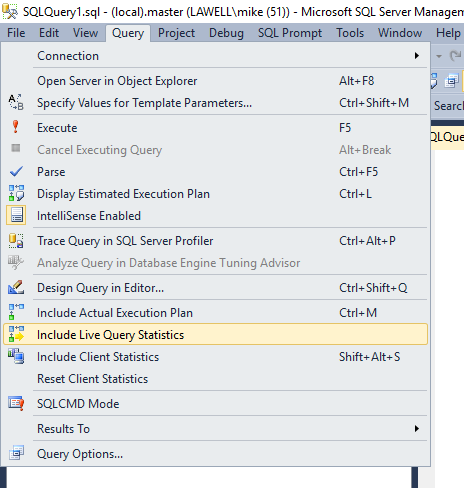Viewport: 464px width, 488px height.
Task: Click the toolbar icon behind the menu at right
Action: pyautogui.click(x=452, y=81)
